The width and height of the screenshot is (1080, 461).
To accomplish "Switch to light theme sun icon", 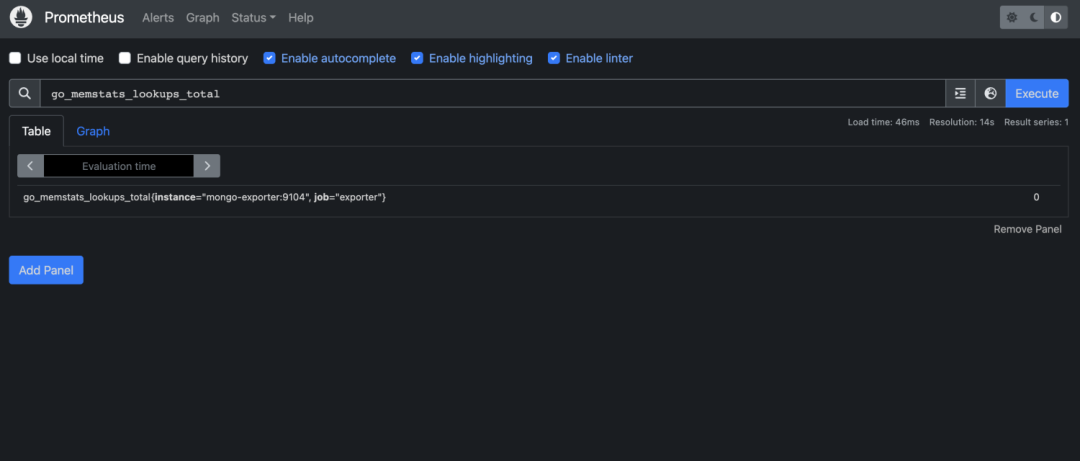I will [1012, 18].
